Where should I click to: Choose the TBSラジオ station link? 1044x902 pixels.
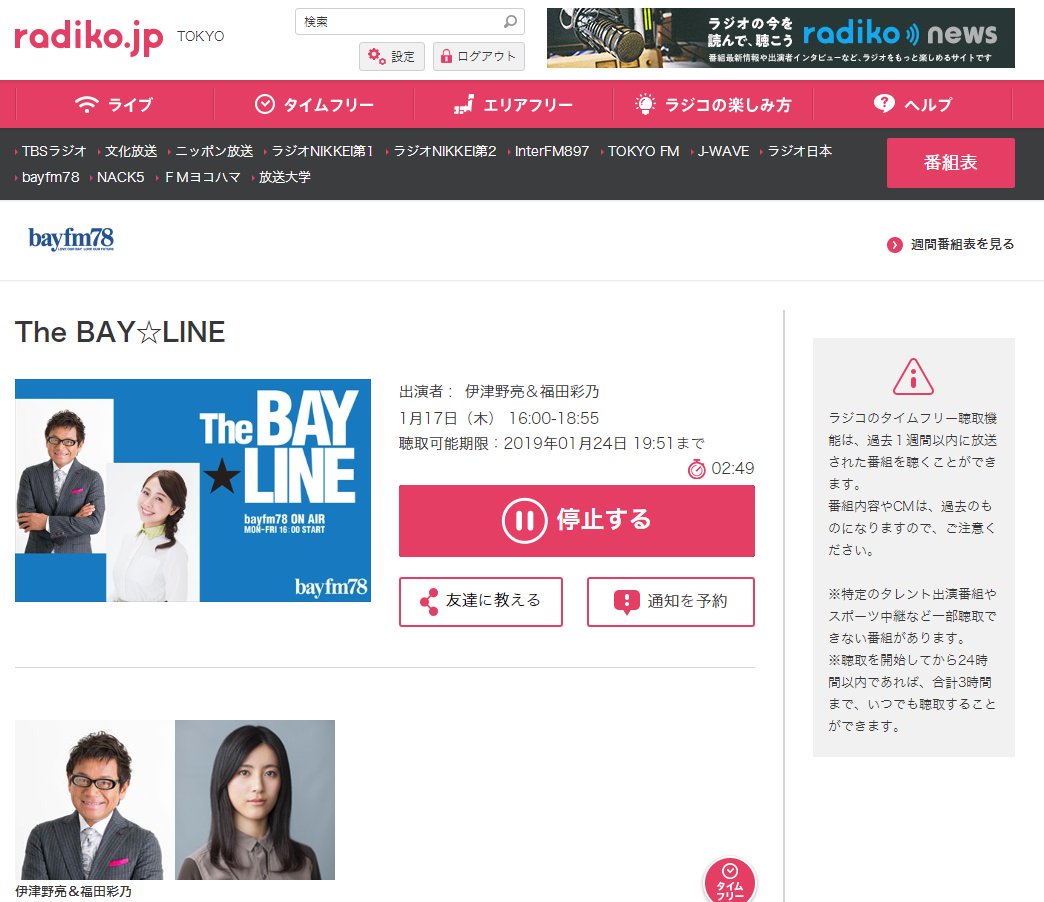[54, 151]
